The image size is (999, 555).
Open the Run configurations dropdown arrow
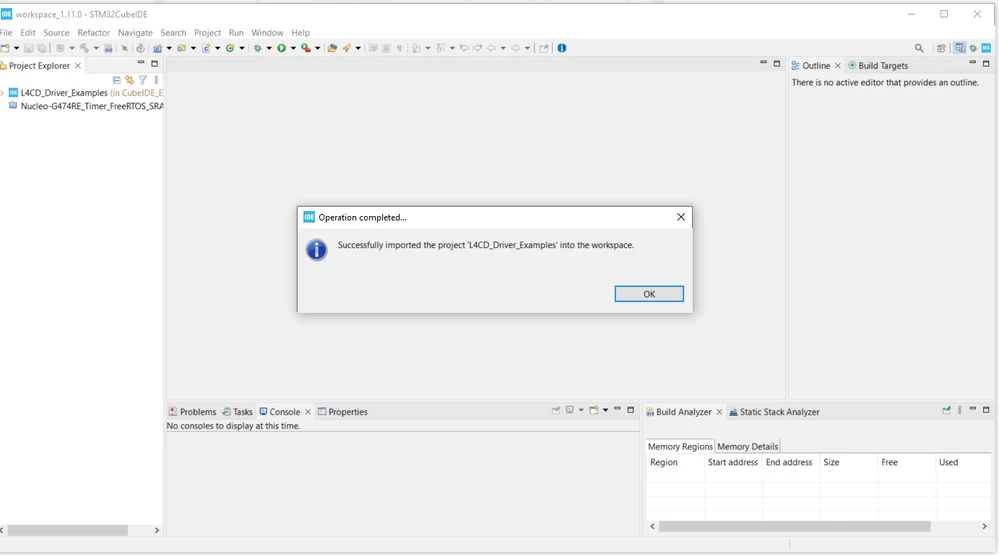pyautogui.click(x=293, y=48)
